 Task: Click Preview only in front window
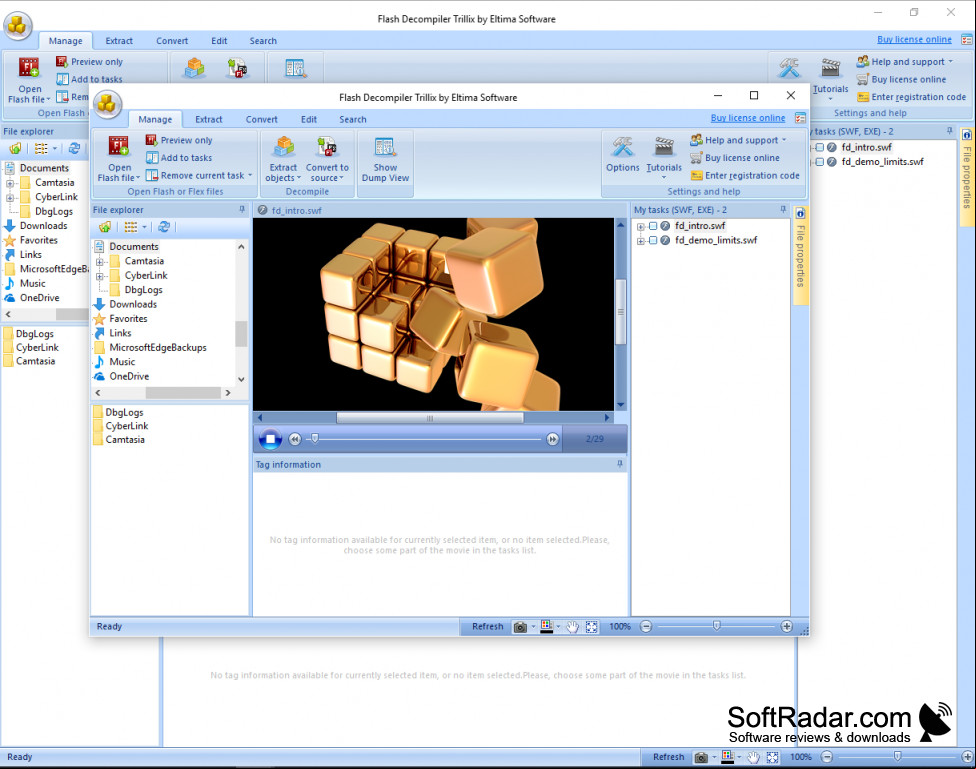tap(179, 140)
